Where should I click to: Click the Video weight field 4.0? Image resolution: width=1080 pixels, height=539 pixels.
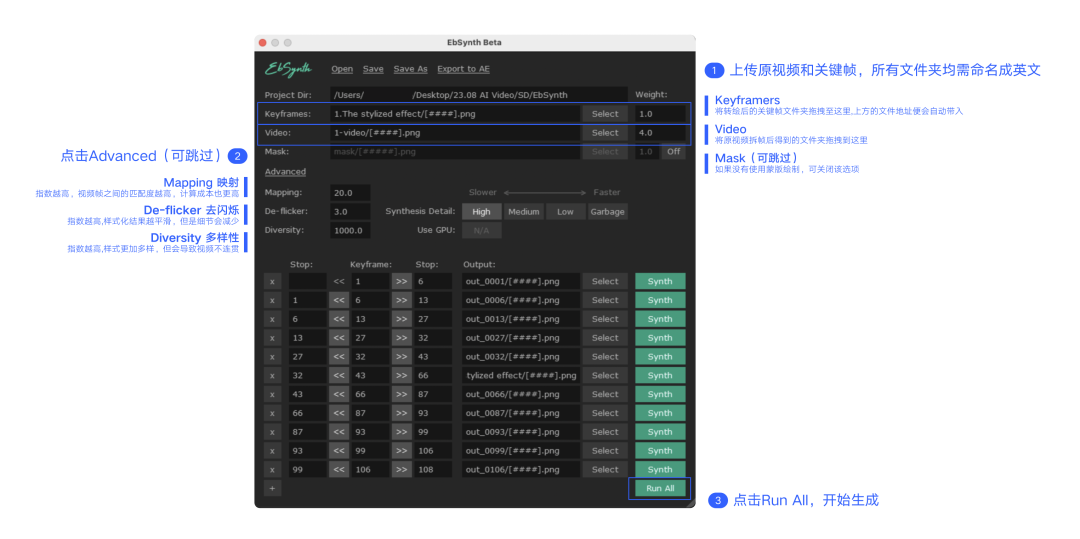(x=660, y=133)
